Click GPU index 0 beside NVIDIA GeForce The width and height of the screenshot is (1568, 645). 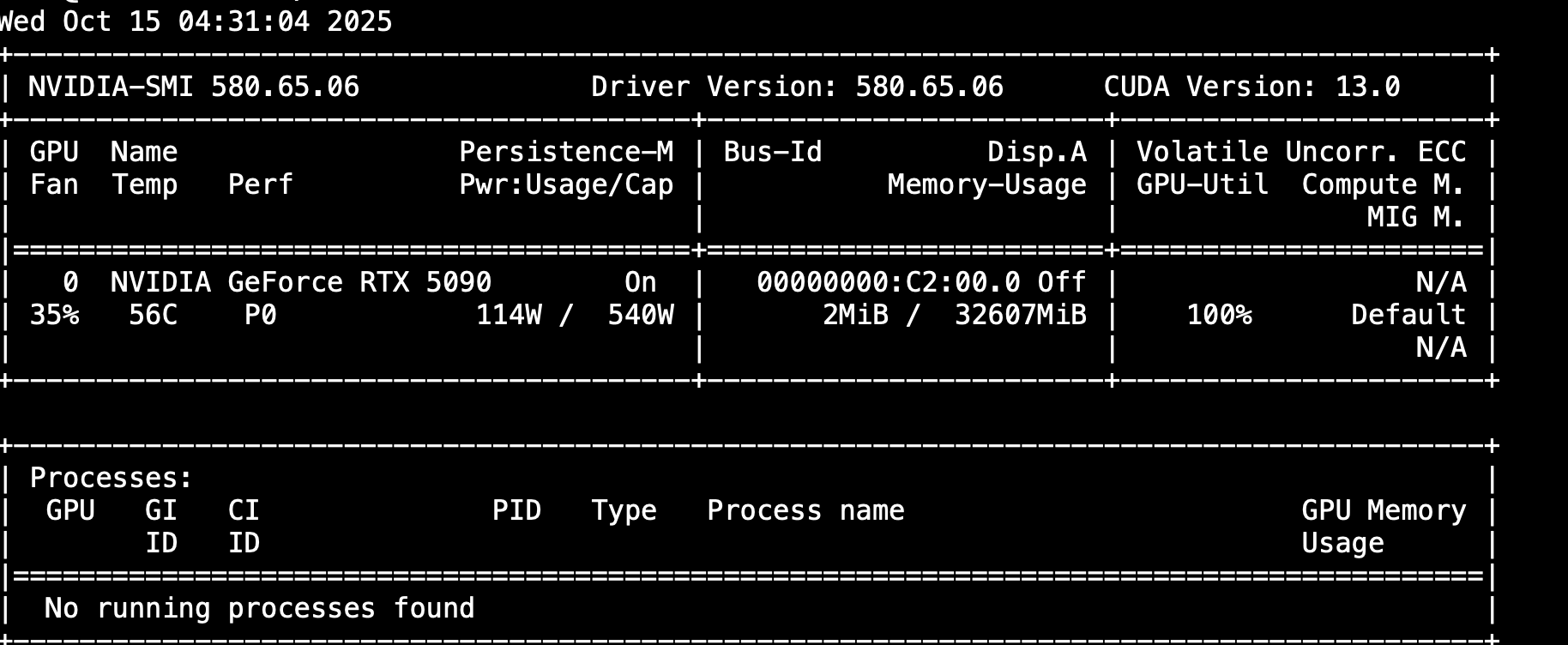[x=70, y=282]
